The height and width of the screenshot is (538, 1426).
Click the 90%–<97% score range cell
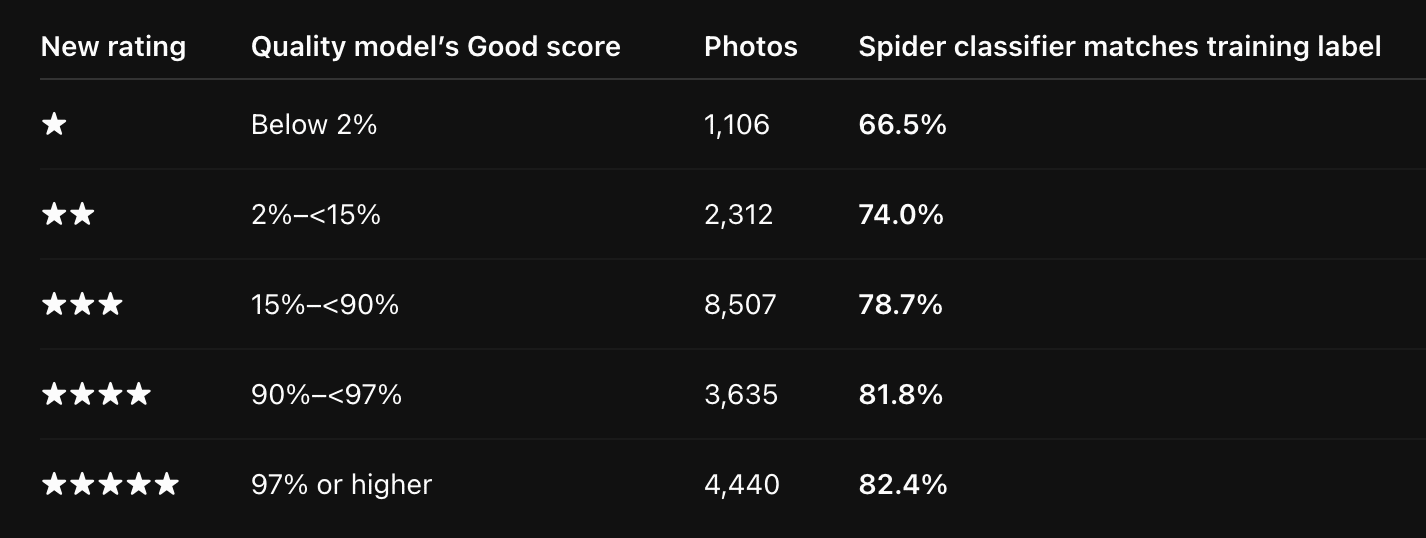tap(327, 395)
